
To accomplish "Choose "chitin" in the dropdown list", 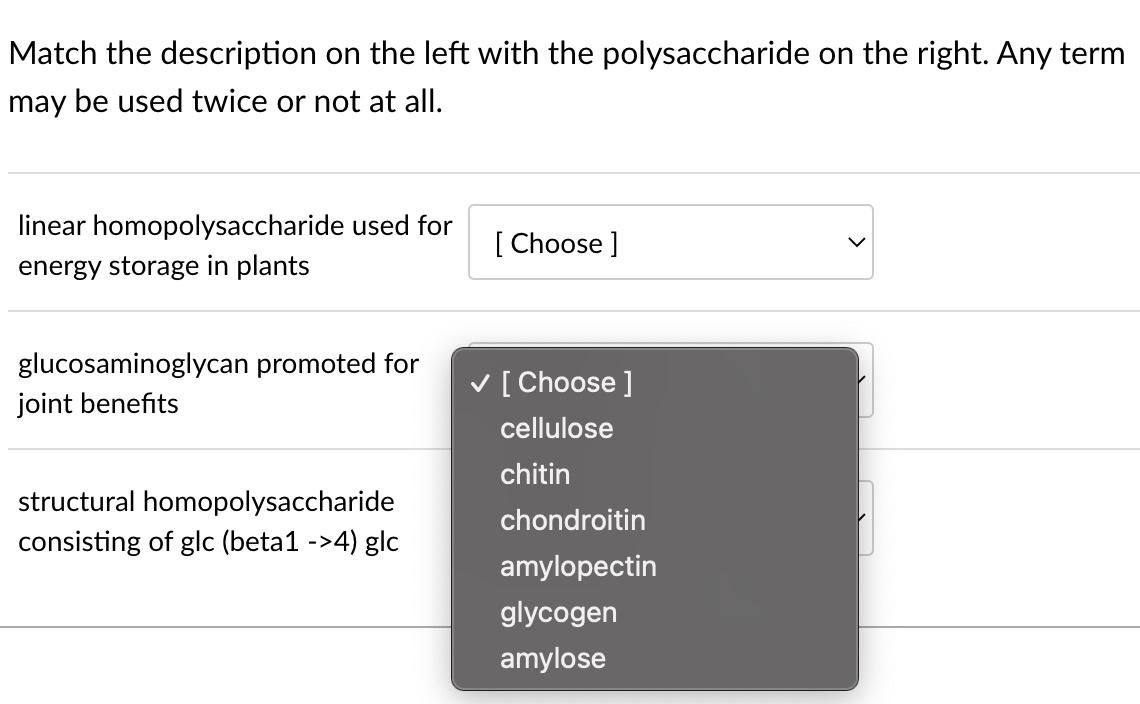I will (x=535, y=474).
